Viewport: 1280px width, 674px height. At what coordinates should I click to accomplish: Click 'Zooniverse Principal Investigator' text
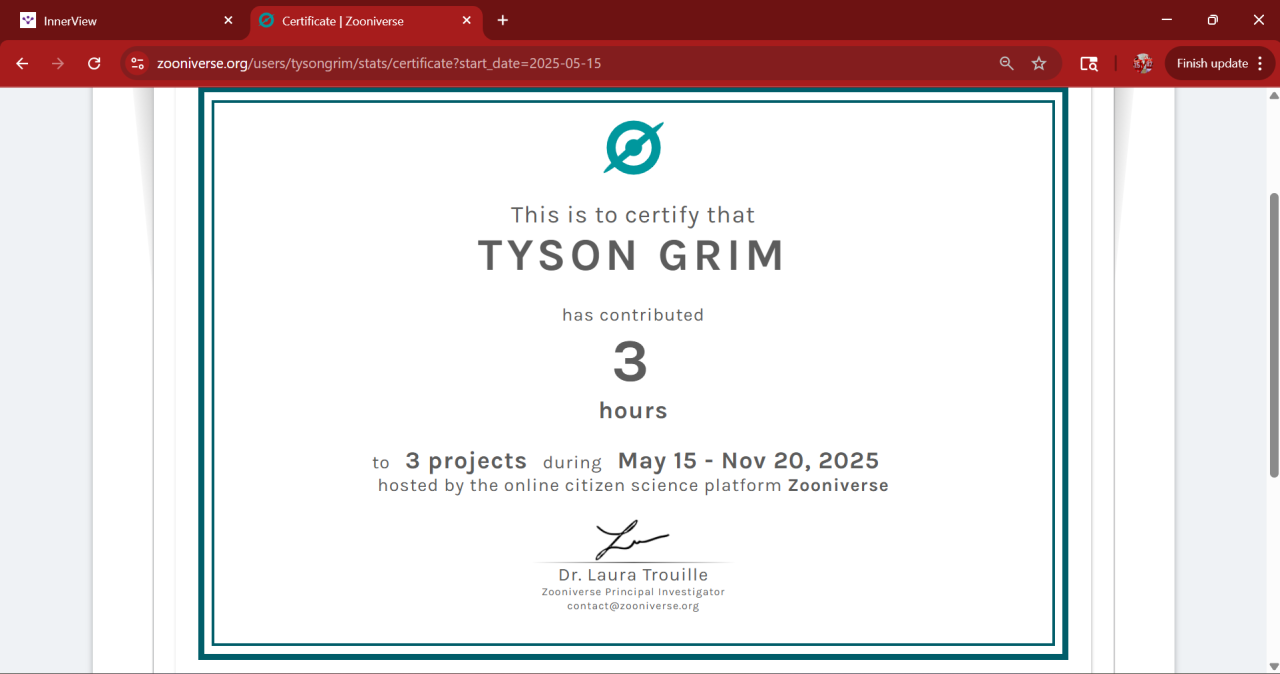tap(633, 592)
